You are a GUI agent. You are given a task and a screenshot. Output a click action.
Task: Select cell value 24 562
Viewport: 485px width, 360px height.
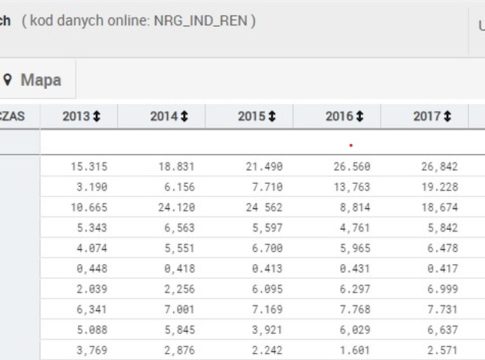[264, 207]
